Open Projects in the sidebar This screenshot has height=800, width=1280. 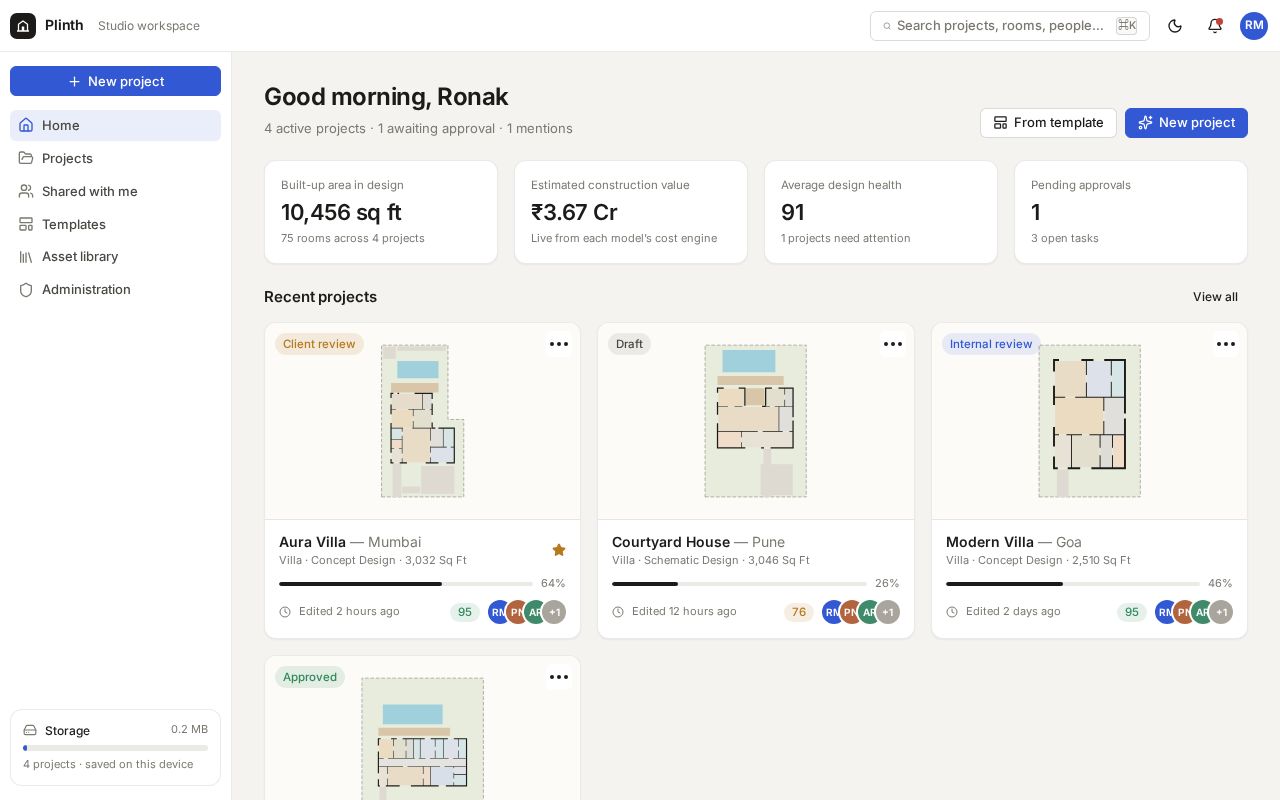[115, 158]
